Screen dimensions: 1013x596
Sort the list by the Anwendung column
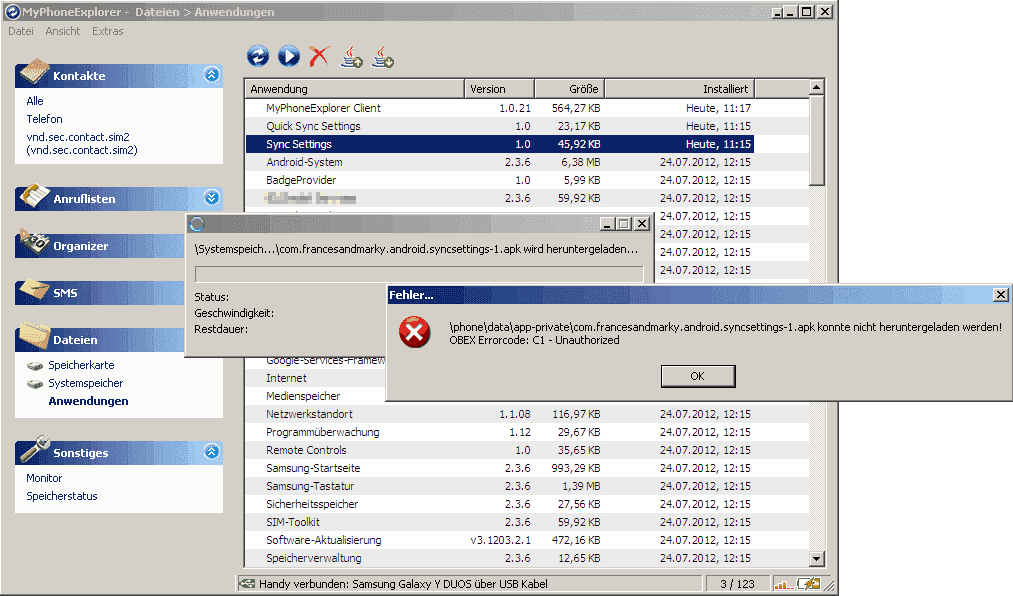[x=355, y=88]
